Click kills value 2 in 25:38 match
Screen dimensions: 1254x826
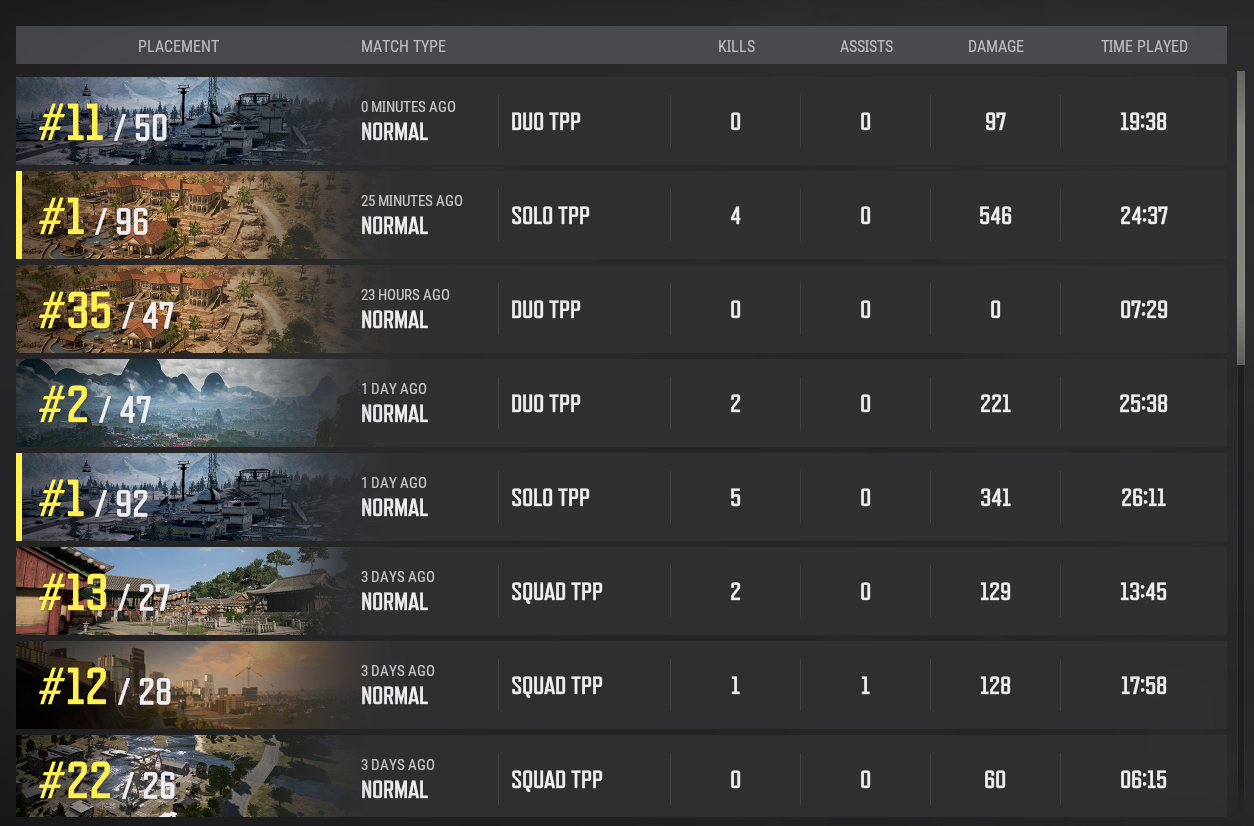tap(736, 404)
